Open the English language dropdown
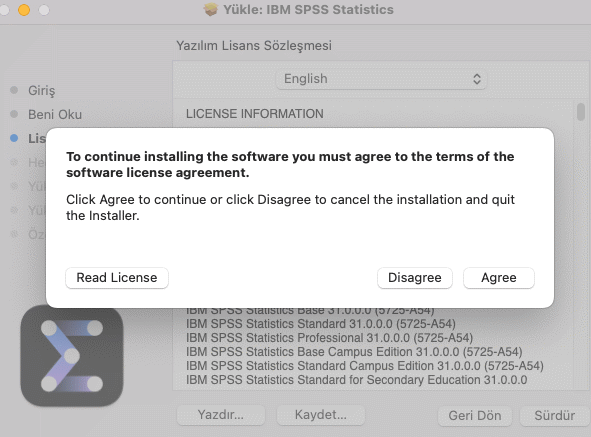 (381, 79)
